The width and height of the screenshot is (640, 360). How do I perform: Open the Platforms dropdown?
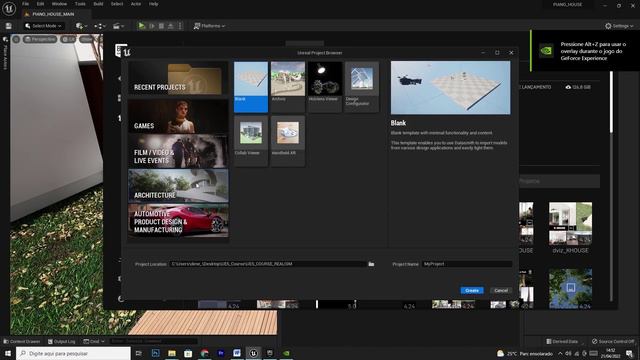click(x=209, y=26)
